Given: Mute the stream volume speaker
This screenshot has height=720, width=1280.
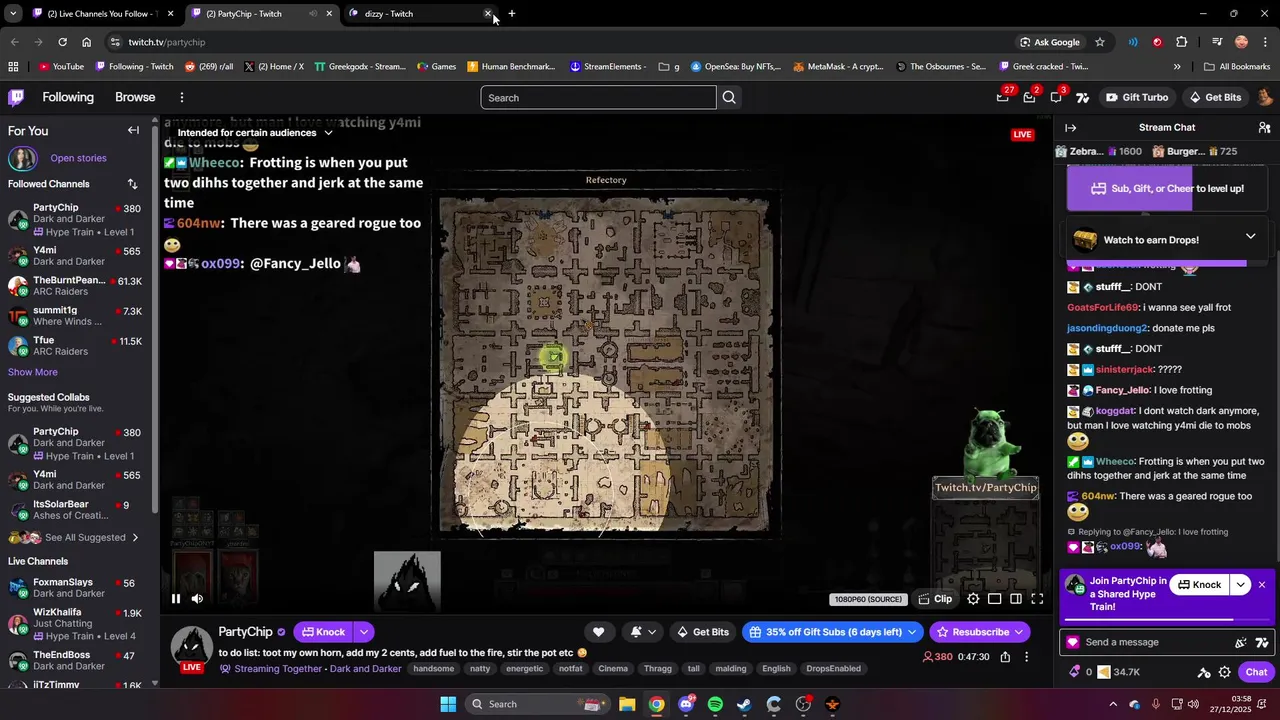Looking at the screenshot, I should [197, 599].
